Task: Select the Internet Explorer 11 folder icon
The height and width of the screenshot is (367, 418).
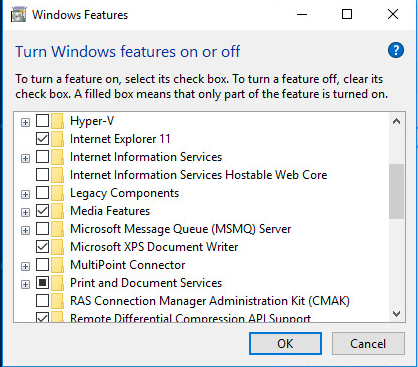Action: tap(57, 139)
